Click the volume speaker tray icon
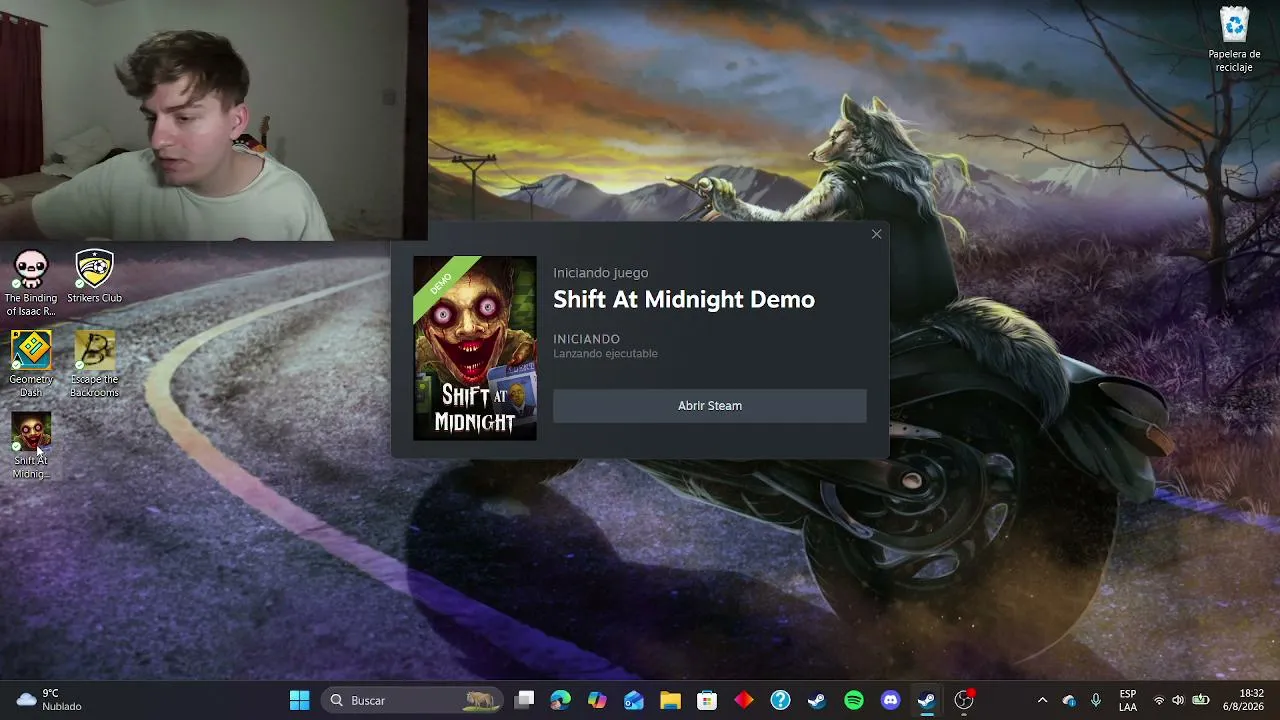Screen dimensions: 1280x720 click(x=1178, y=700)
